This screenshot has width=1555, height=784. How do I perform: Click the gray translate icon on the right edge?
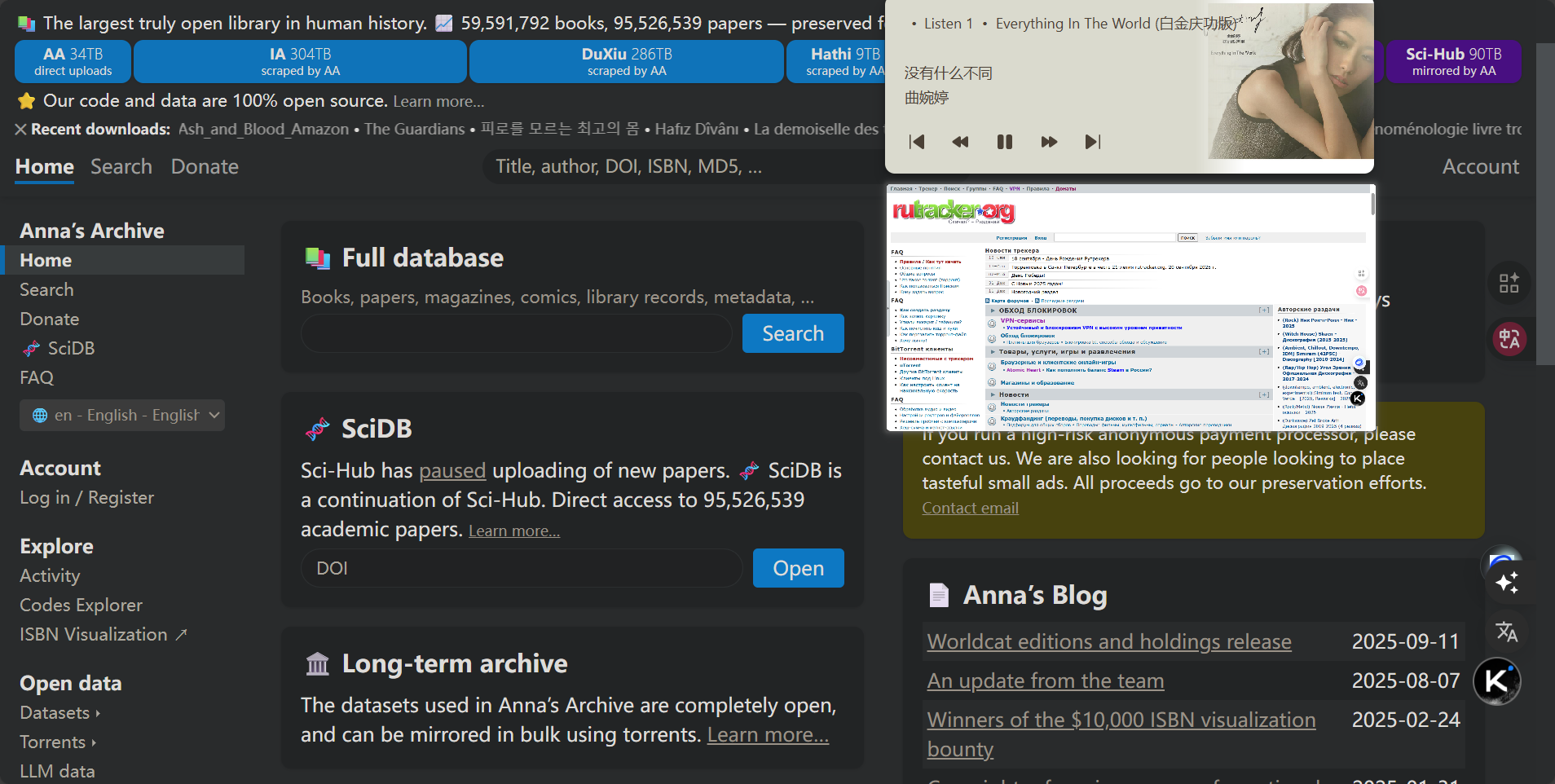click(1507, 632)
